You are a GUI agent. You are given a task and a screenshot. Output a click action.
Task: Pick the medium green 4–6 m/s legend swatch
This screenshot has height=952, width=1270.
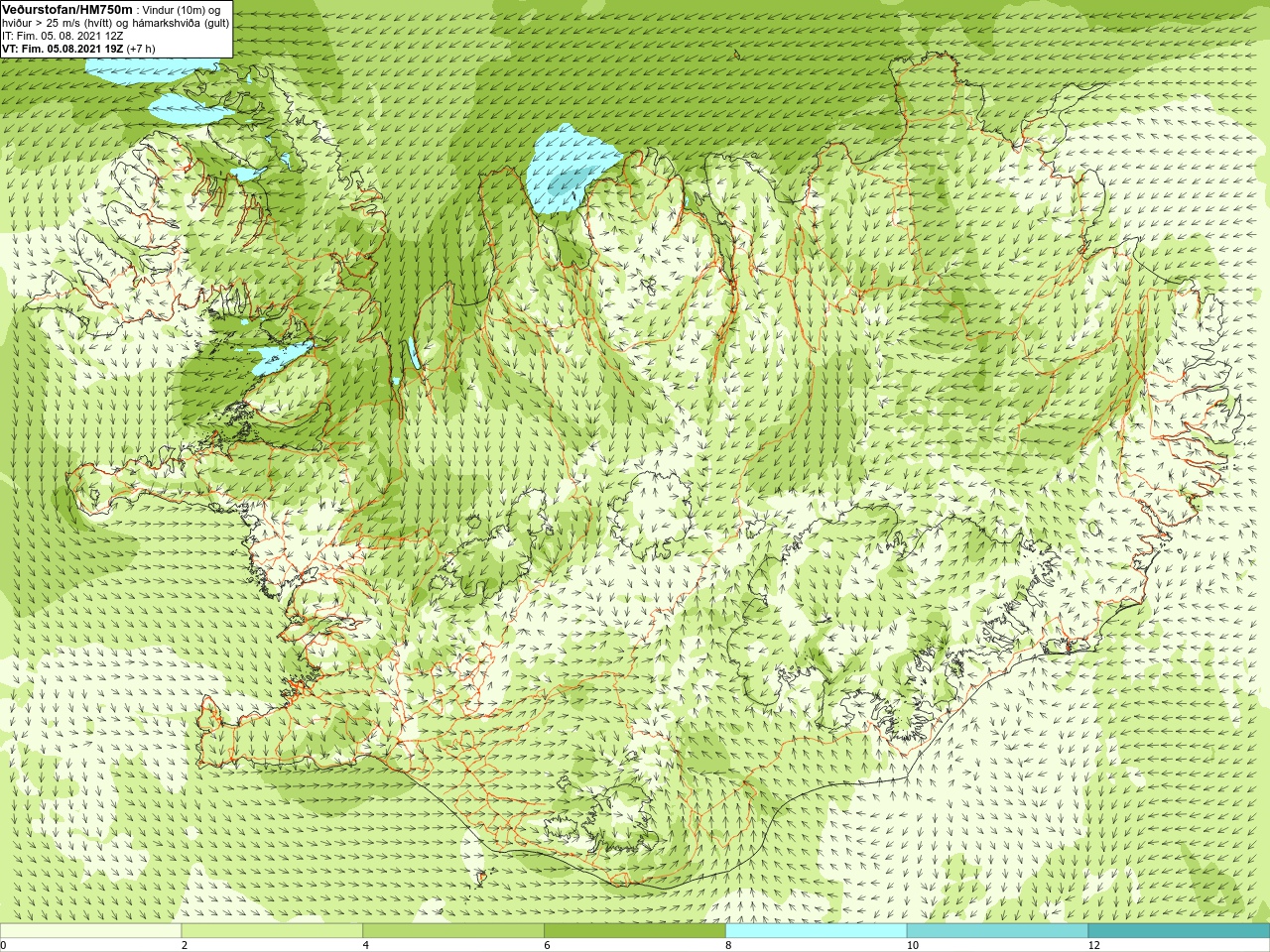pyautogui.click(x=453, y=931)
